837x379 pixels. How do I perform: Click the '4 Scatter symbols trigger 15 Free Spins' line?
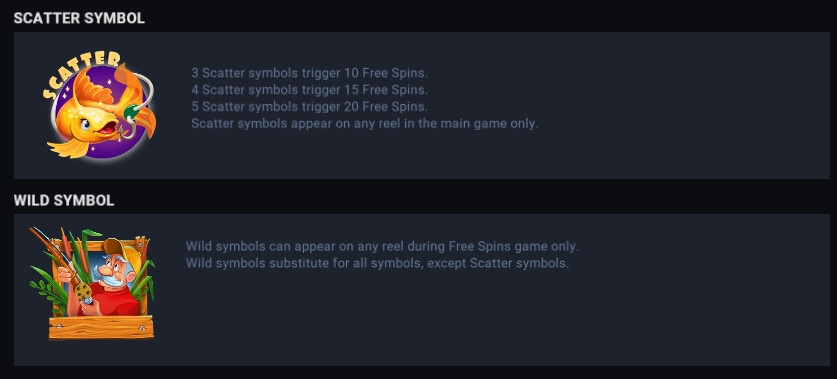click(x=310, y=90)
